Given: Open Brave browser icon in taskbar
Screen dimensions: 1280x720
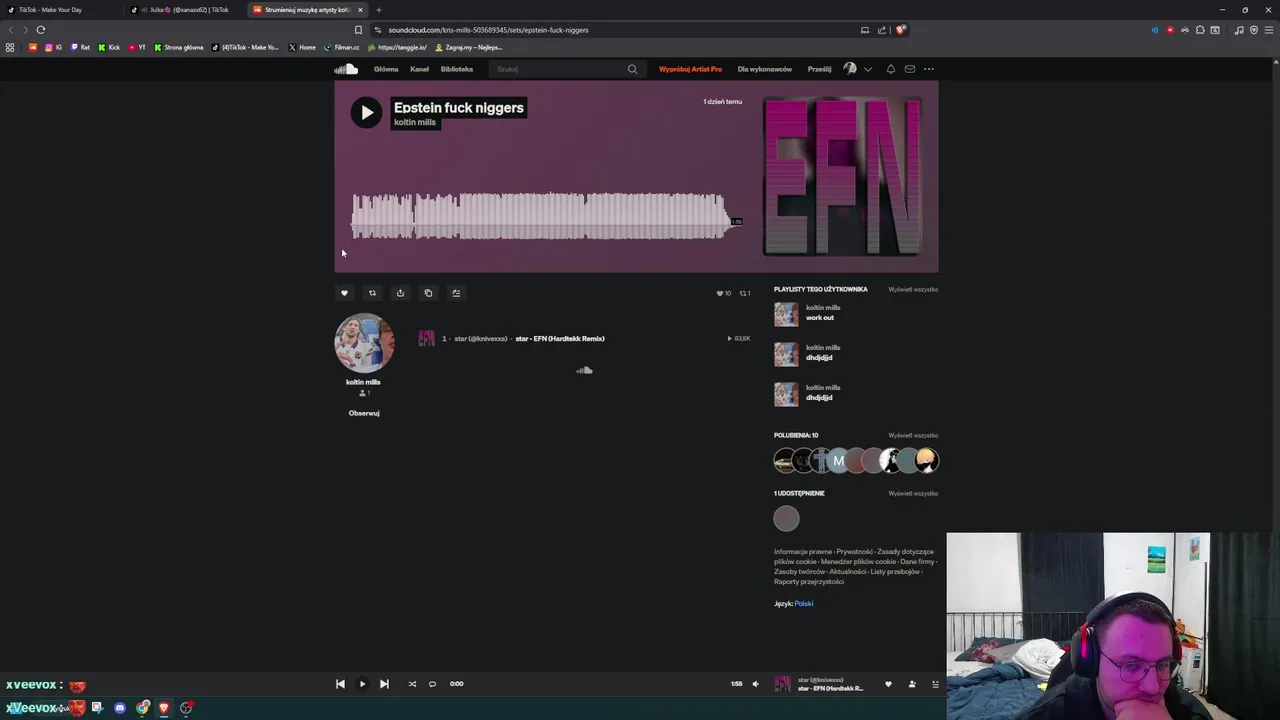Looking at the screenshot, I should [164, 708].
